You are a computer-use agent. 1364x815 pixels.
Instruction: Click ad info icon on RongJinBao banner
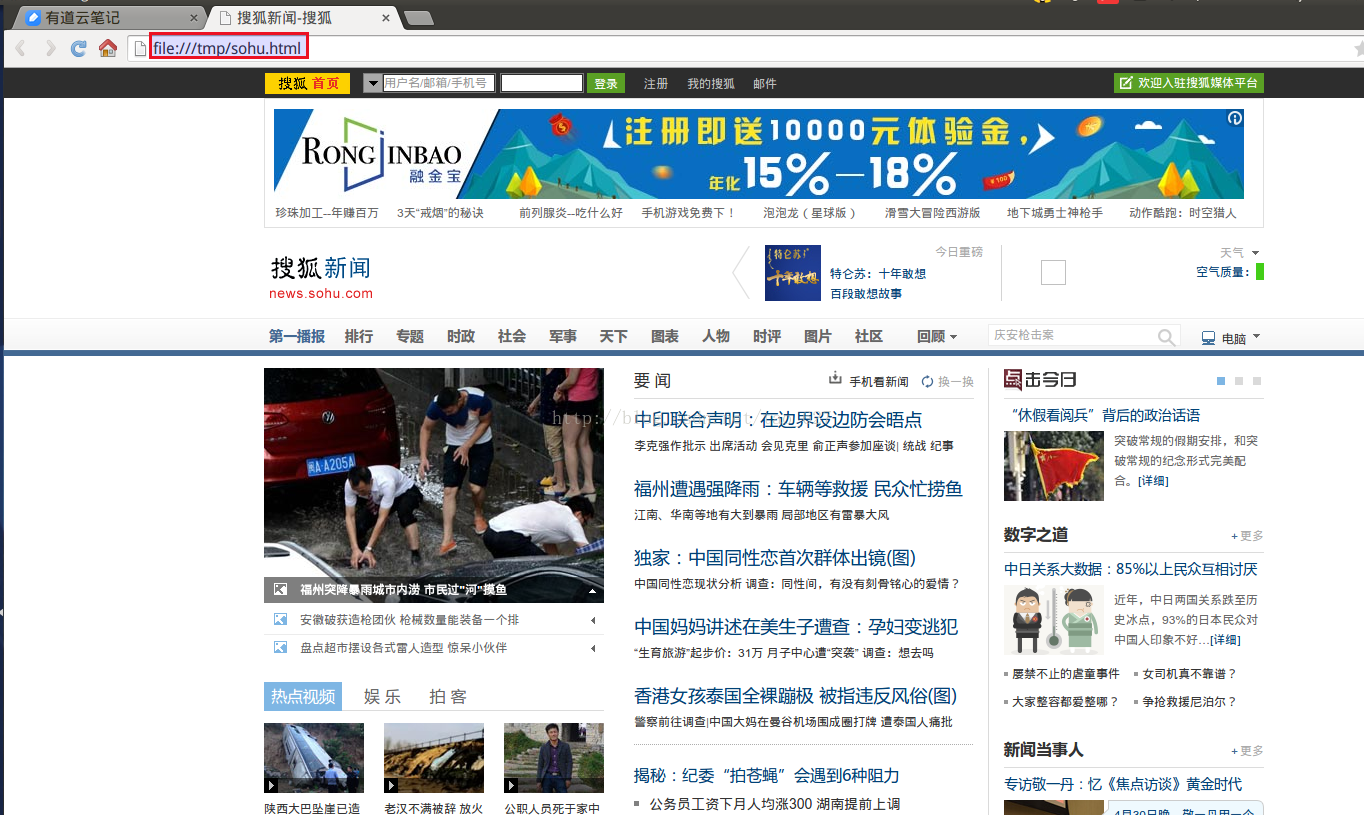1235,118
